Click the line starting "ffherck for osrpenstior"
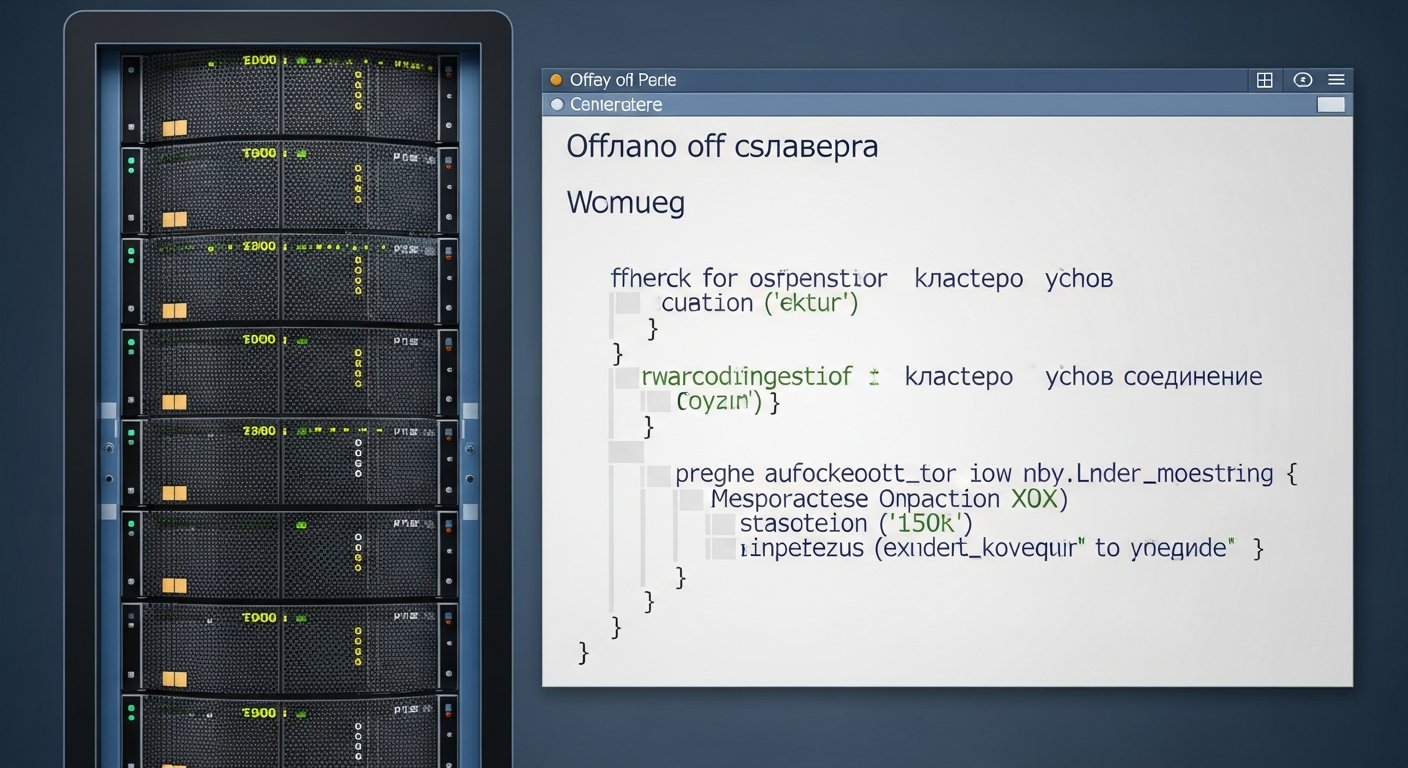 (x=862, y=278)
